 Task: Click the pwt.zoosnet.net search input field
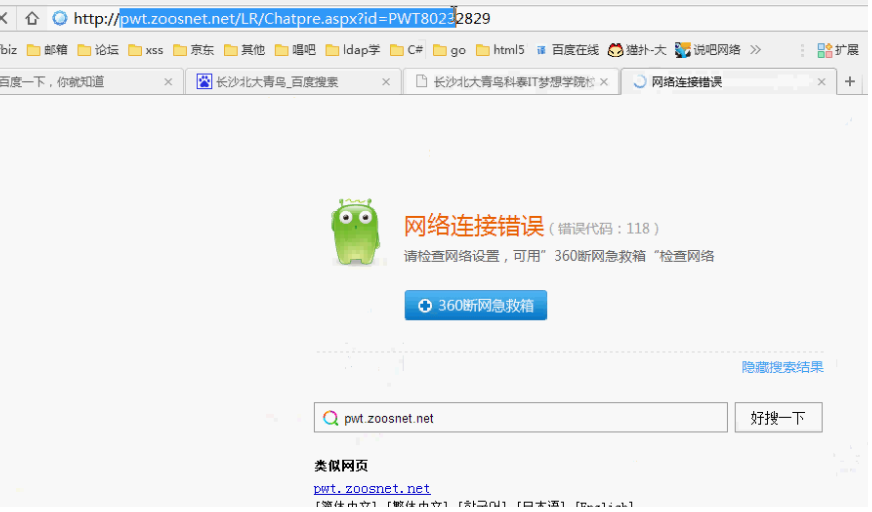pos(521,417)
